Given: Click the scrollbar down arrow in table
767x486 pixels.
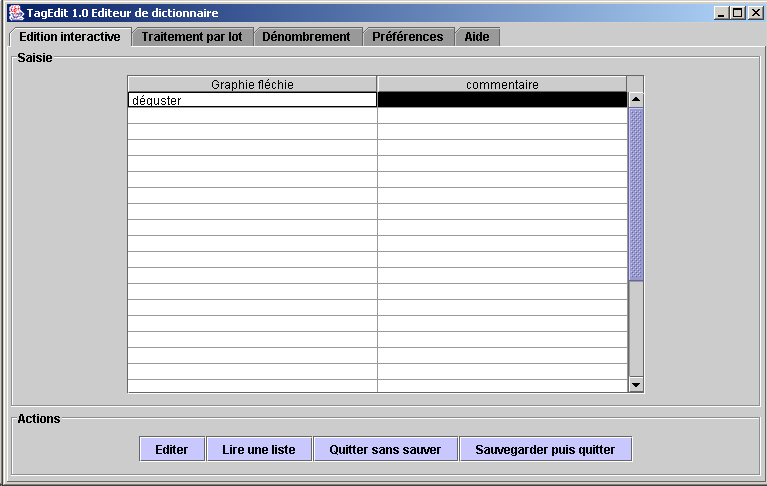Looking at the screenshot, I should (635, 385).
